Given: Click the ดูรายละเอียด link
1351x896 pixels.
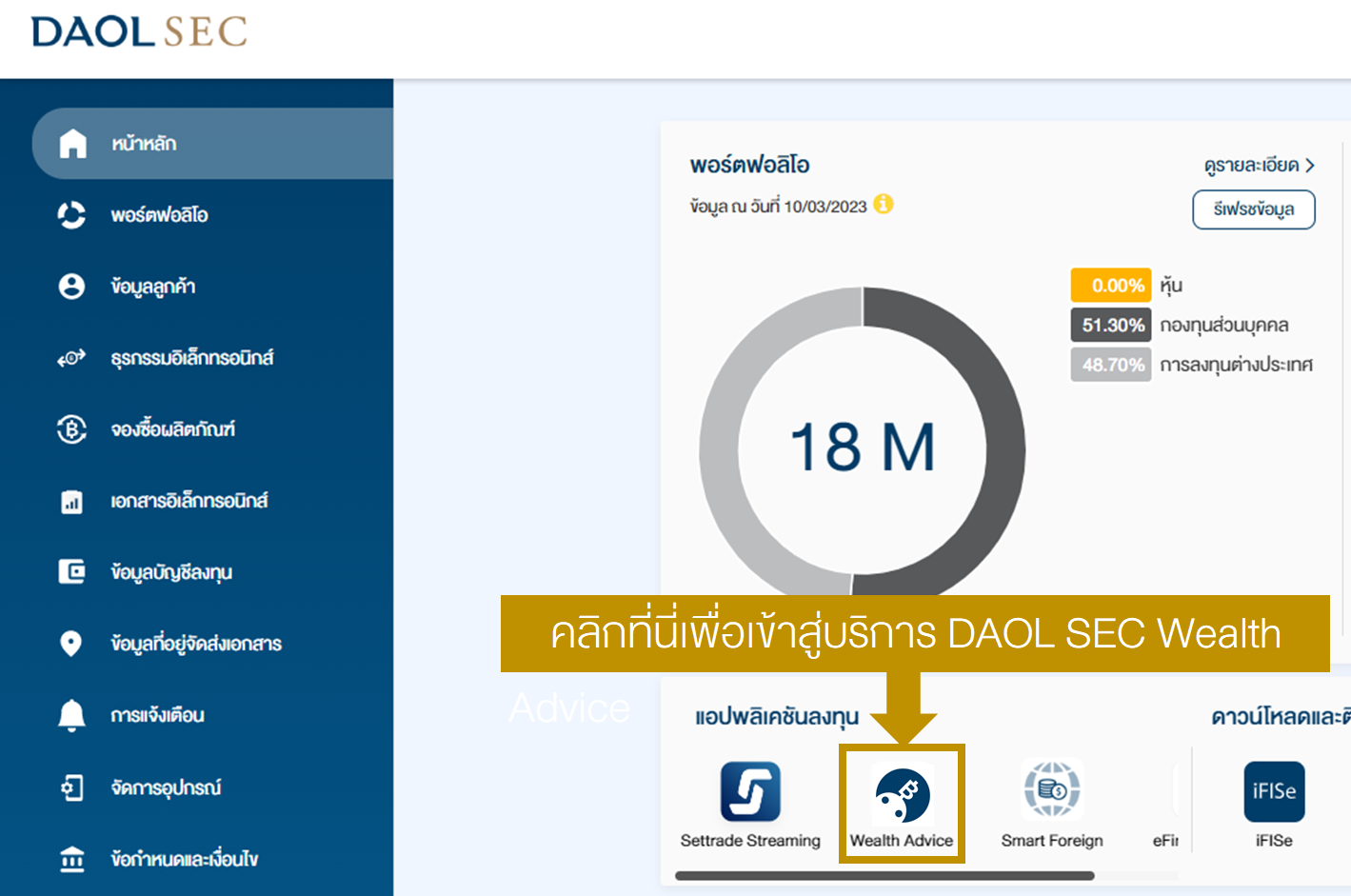Looking at the screenshot, I should pyautogui.click(x=1251, y=166).
